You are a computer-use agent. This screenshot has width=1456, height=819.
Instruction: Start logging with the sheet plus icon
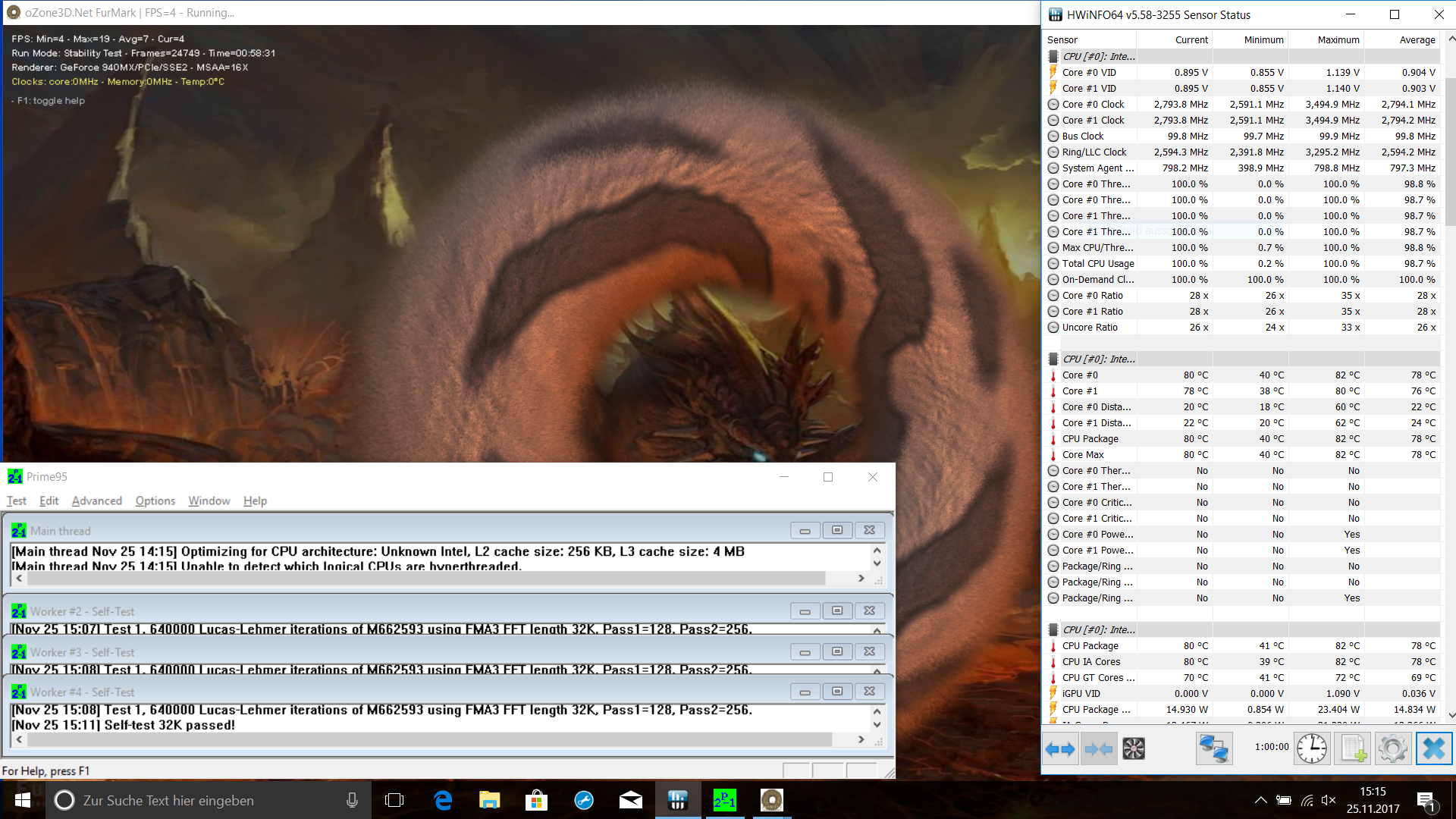(1354, 749)
